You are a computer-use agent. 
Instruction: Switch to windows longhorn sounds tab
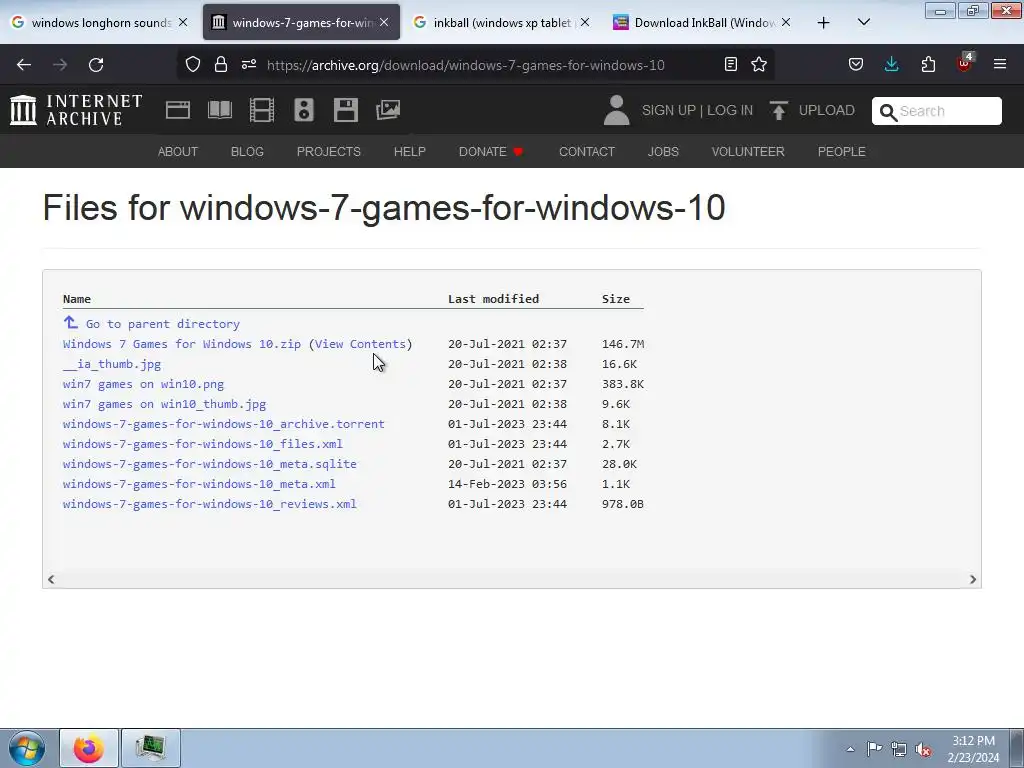pos(100,22)
